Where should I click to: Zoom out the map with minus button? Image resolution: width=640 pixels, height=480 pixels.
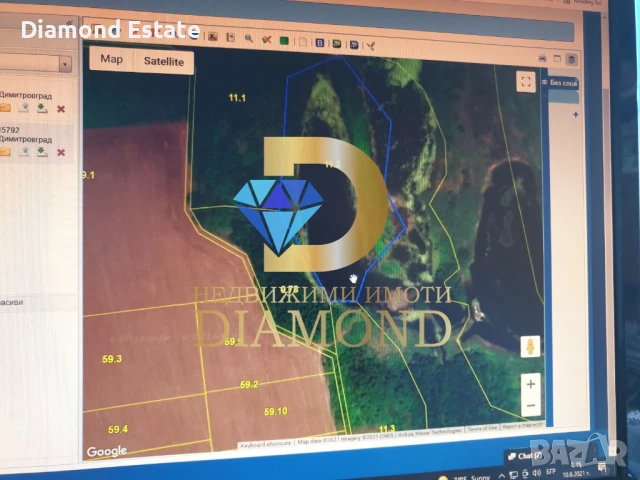(531, 405)
